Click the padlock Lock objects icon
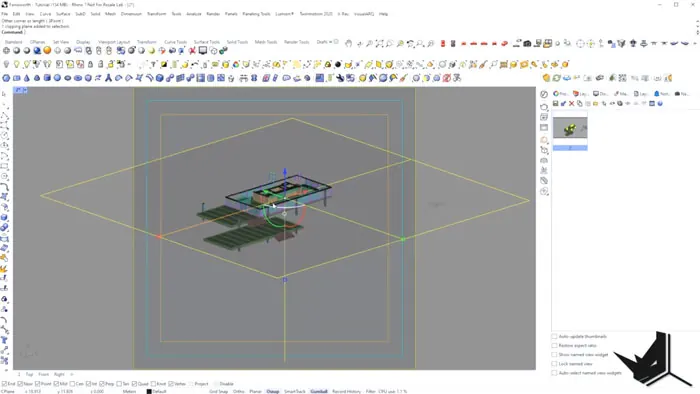The image size is (700, 394). tap(91, 64)
